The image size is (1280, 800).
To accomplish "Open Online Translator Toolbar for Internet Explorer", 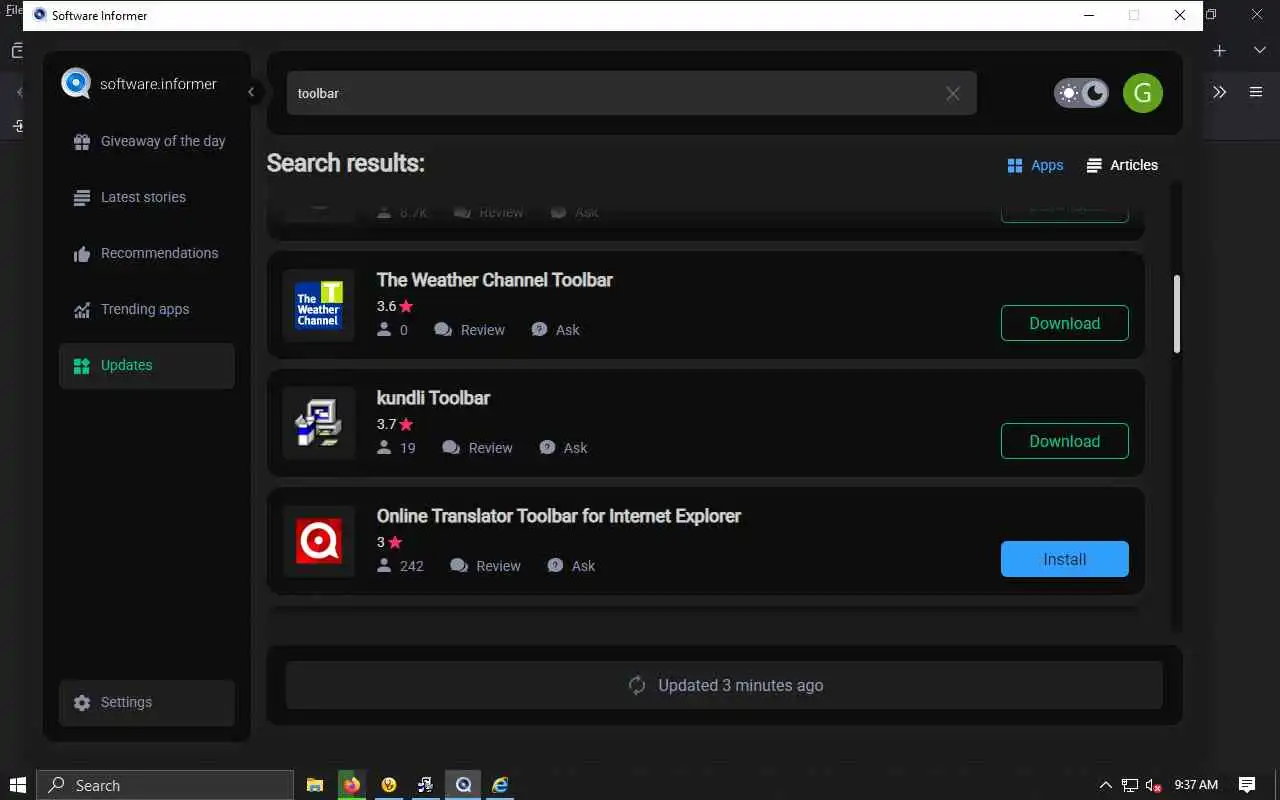I will click(559, 516).
